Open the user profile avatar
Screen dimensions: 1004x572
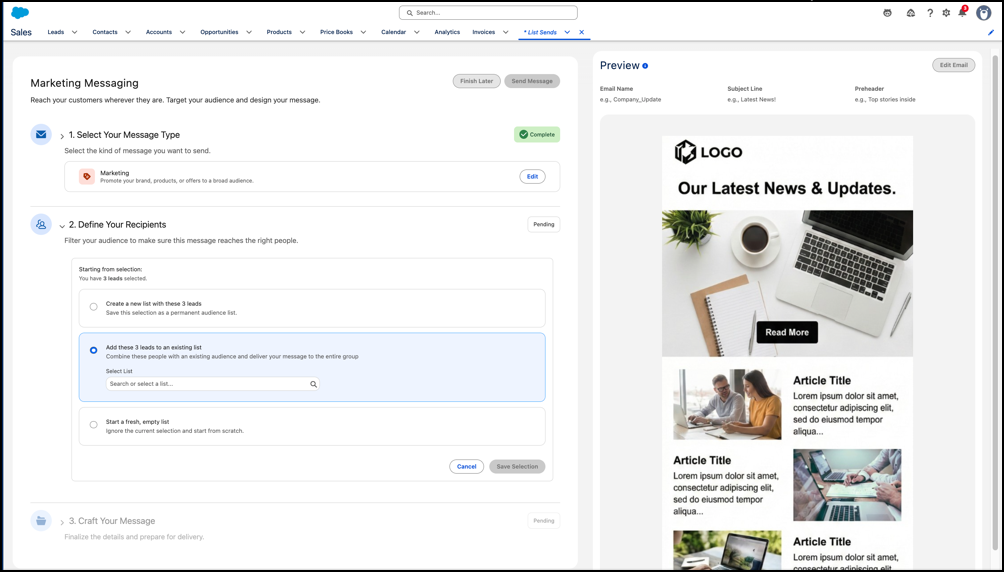click(984, 13)
